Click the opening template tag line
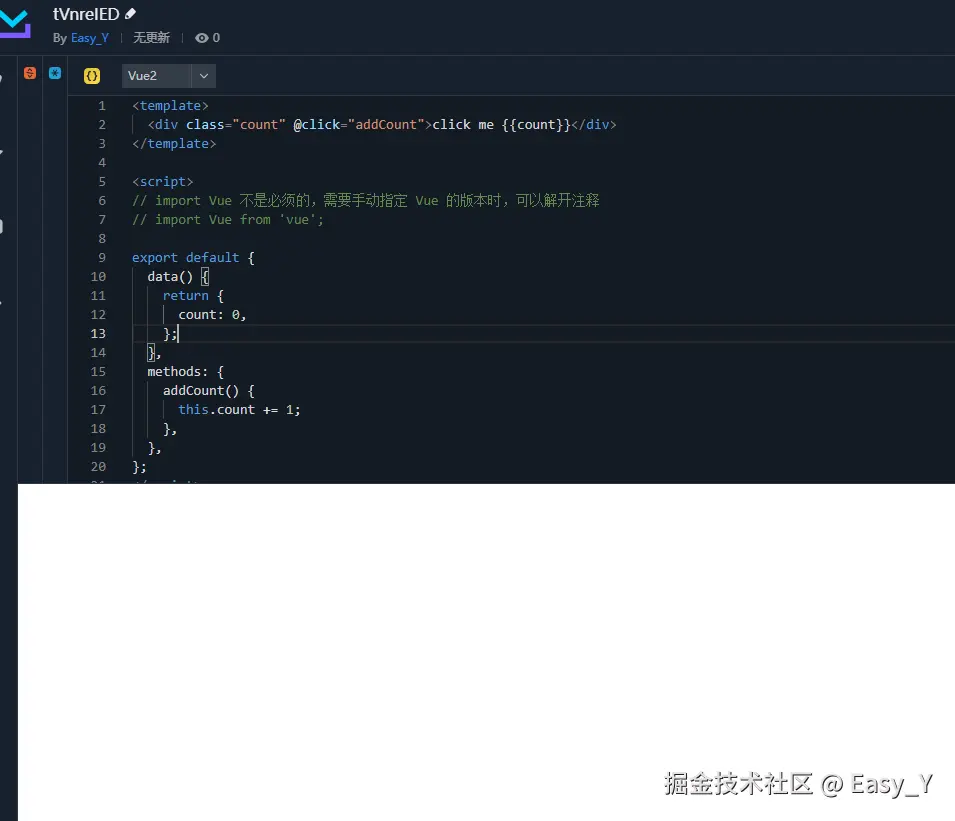The image size is (955, 821). tap(170, 105)
